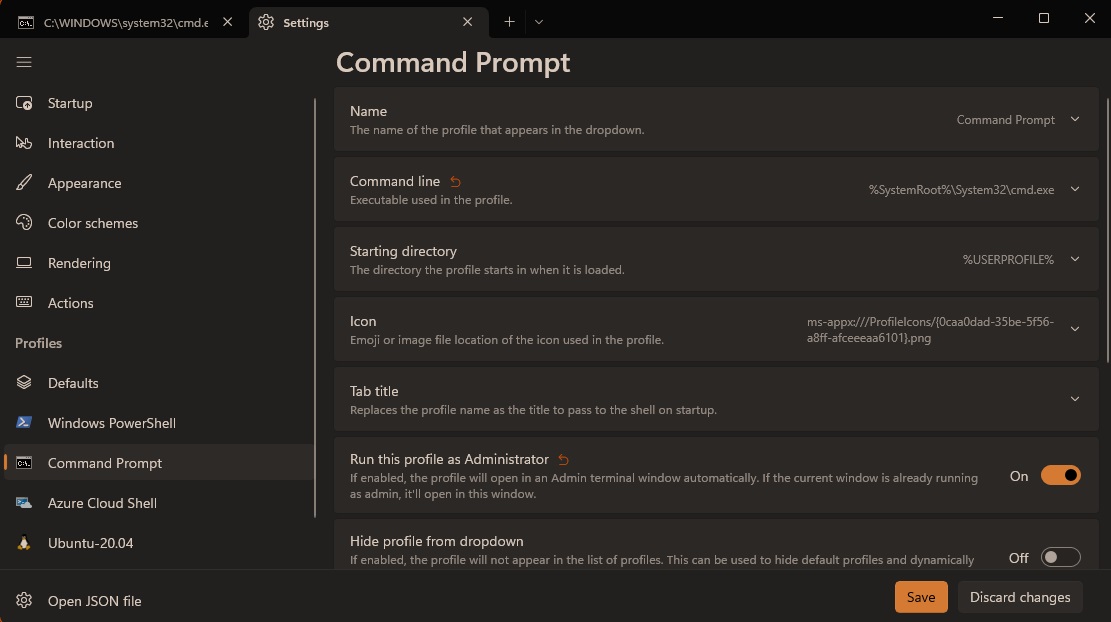
Task: Select Windows PowerShell profile in sidebar
Action: pos(111,423)
